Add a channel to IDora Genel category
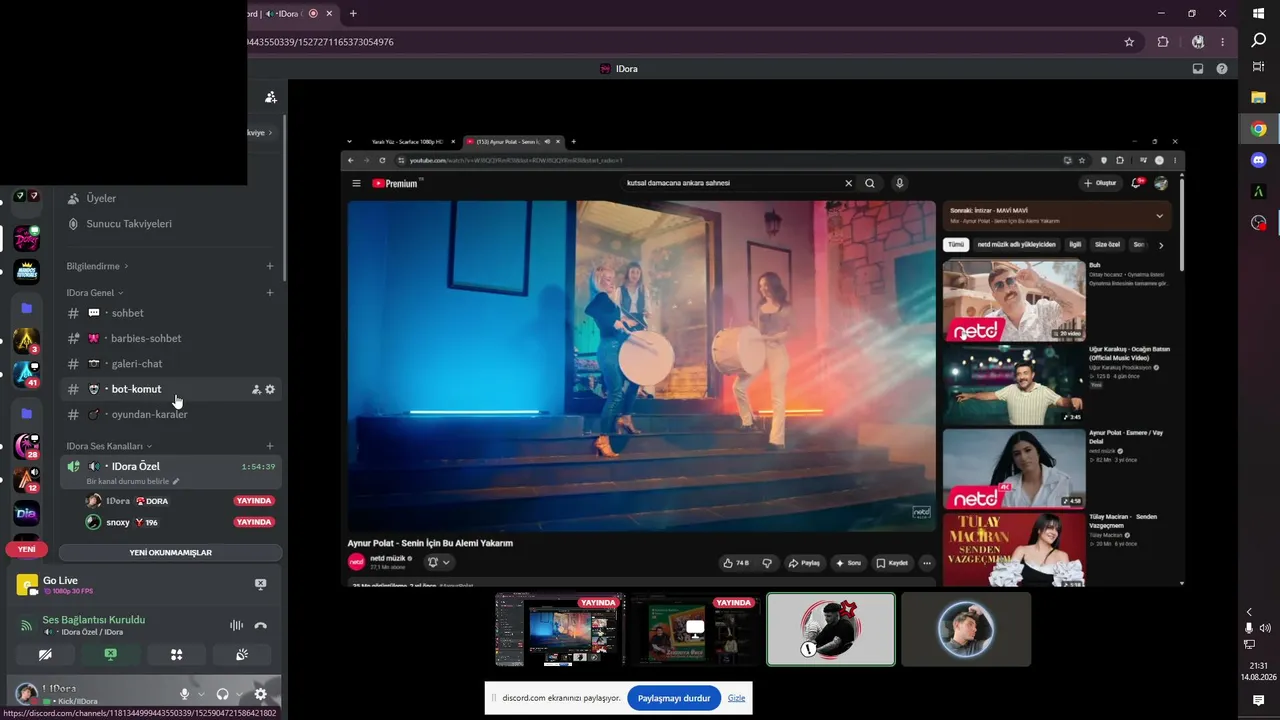Image resolution: width=1280 pixels, height=720 pixels. point(270,293)
